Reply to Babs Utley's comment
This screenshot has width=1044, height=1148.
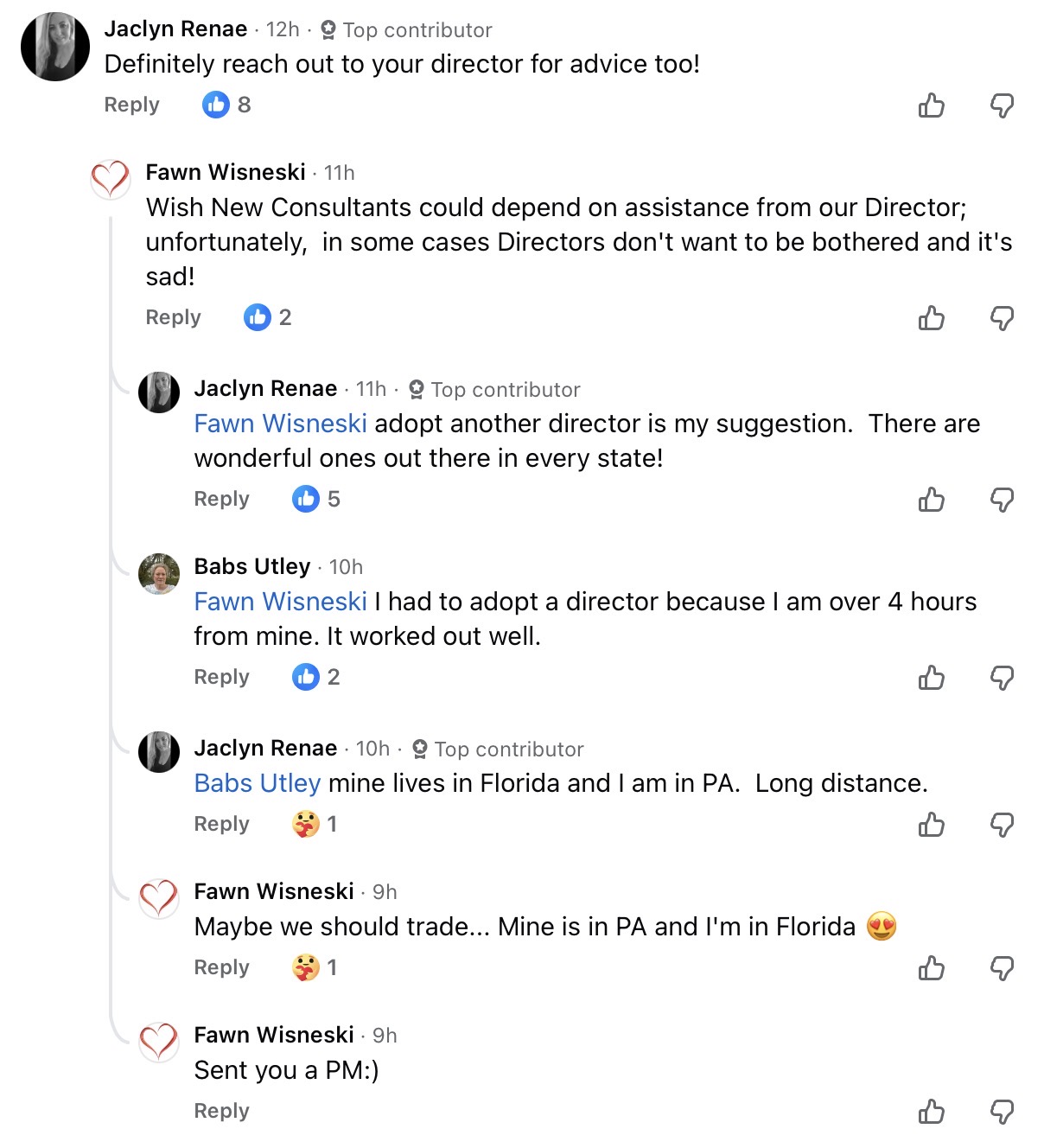pos(221,677)
